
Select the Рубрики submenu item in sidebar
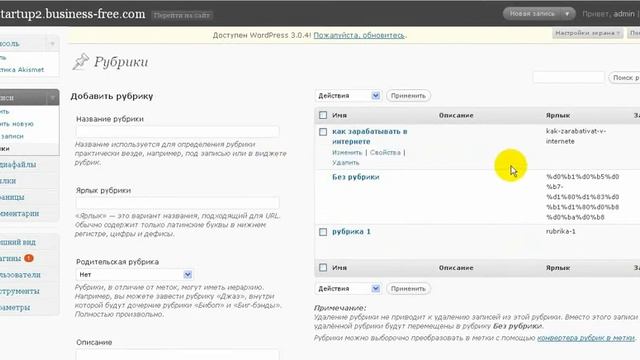pos(5,149)
